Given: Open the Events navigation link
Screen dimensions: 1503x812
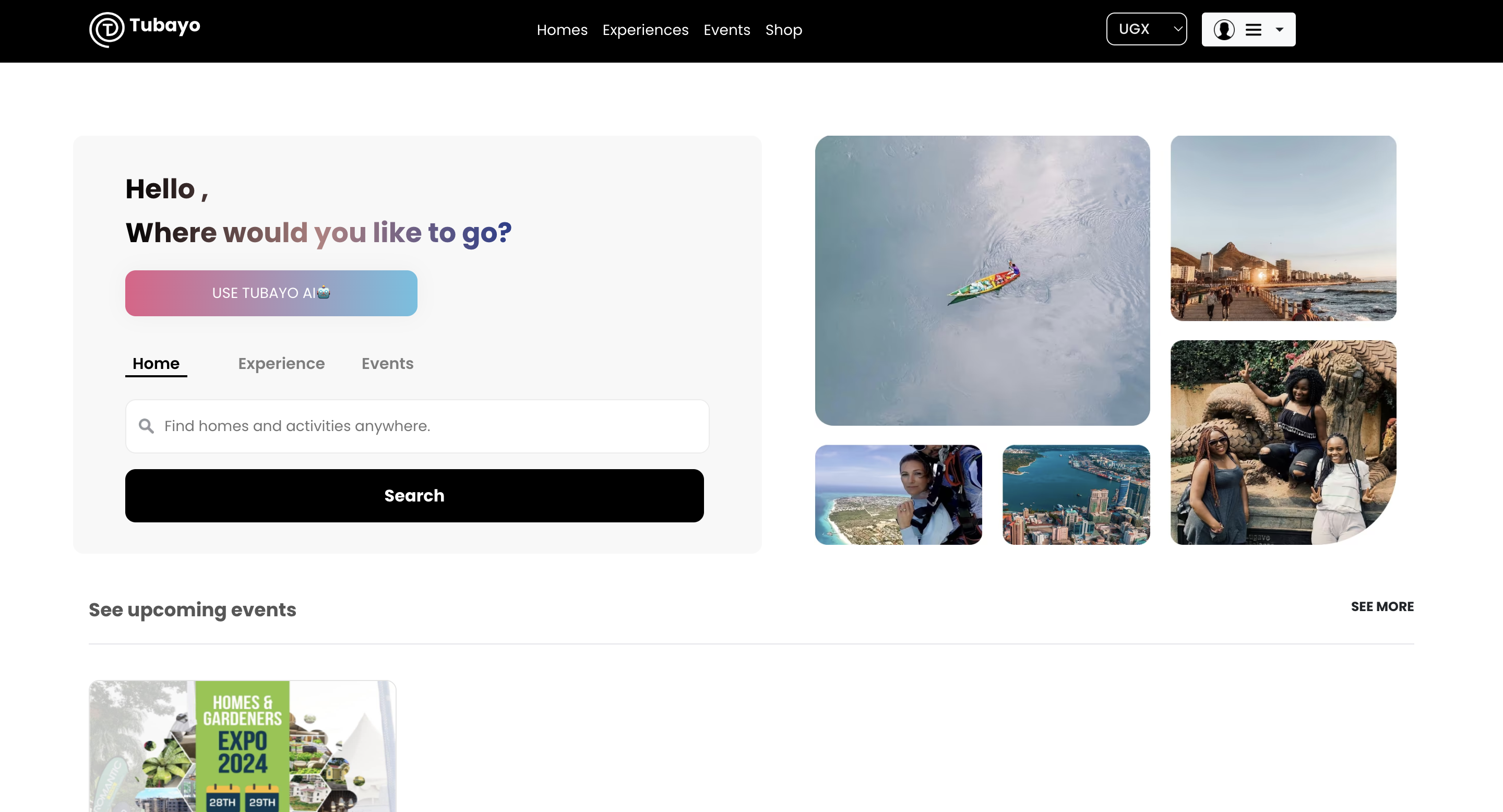Looking at the screenshot, I should [x=726, y=30].
